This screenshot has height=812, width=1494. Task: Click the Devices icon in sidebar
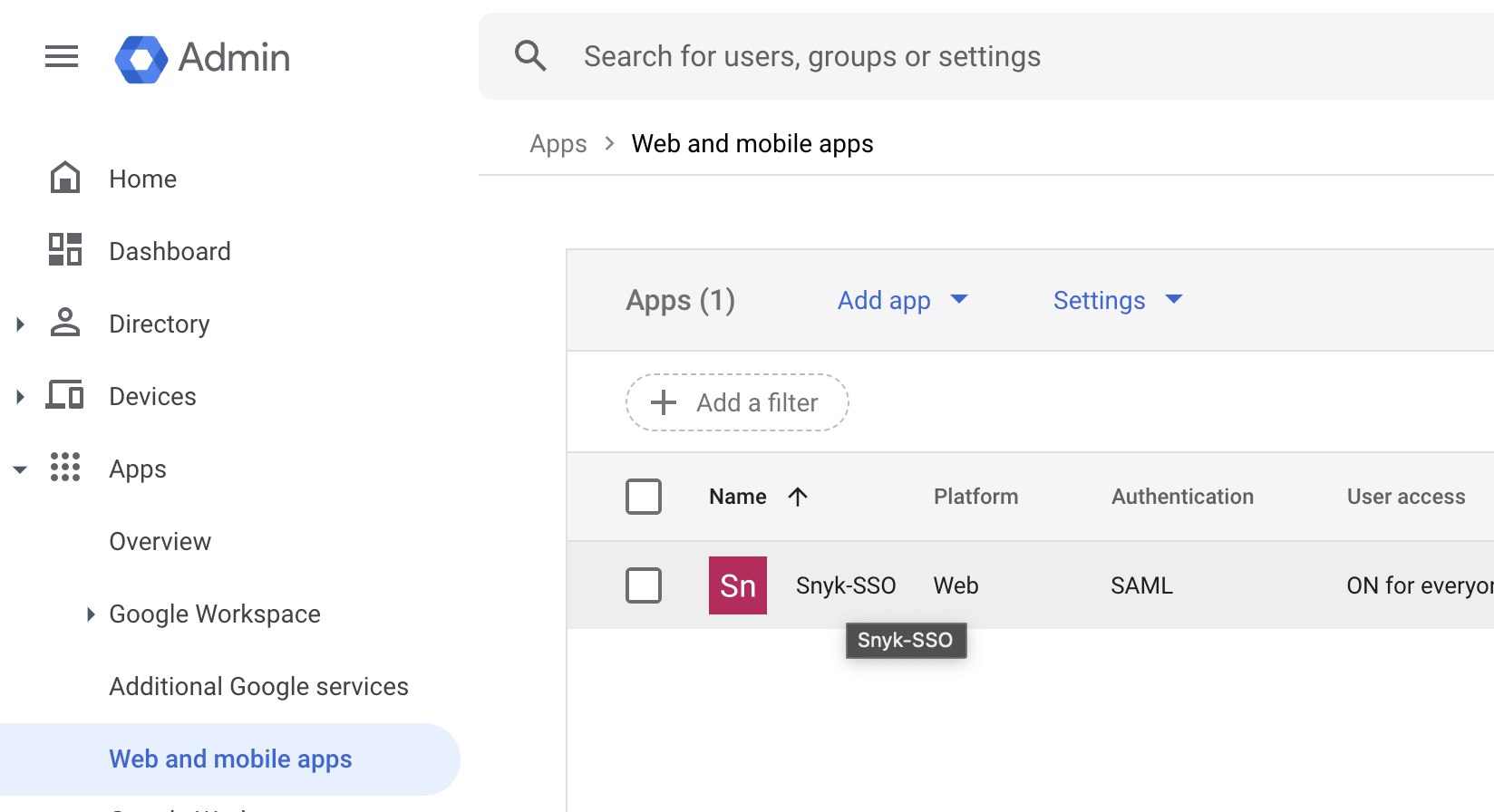[65, 395]
